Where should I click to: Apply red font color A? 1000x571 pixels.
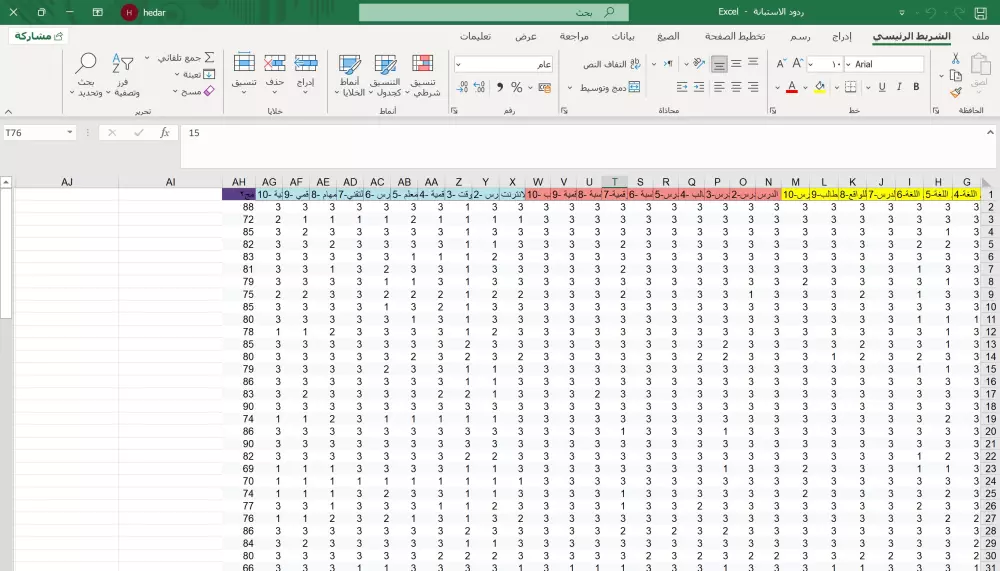[791, 87]
